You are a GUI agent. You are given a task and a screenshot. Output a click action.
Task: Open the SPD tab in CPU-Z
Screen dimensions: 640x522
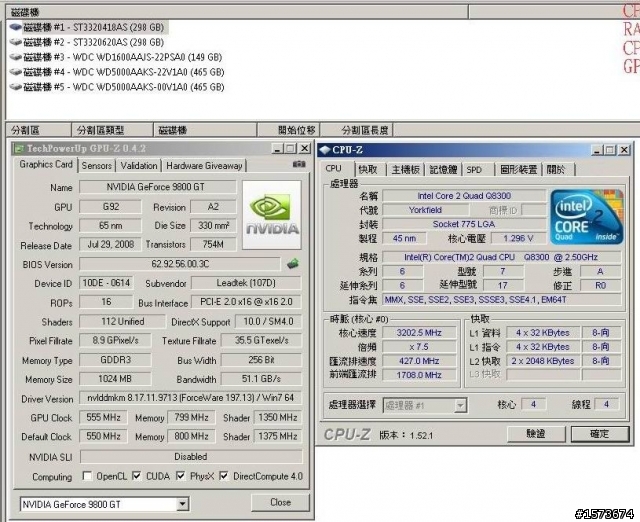coord(474,170)
